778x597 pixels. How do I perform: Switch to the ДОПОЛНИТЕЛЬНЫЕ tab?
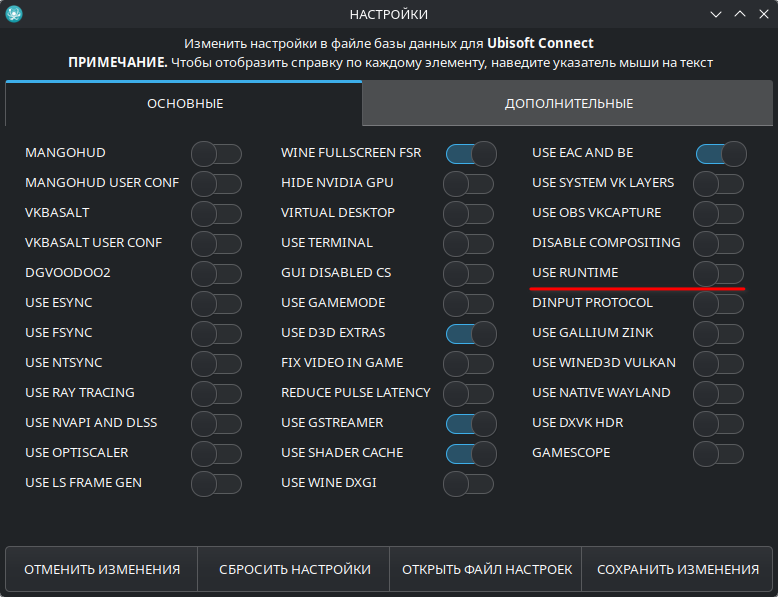[568, 103]
